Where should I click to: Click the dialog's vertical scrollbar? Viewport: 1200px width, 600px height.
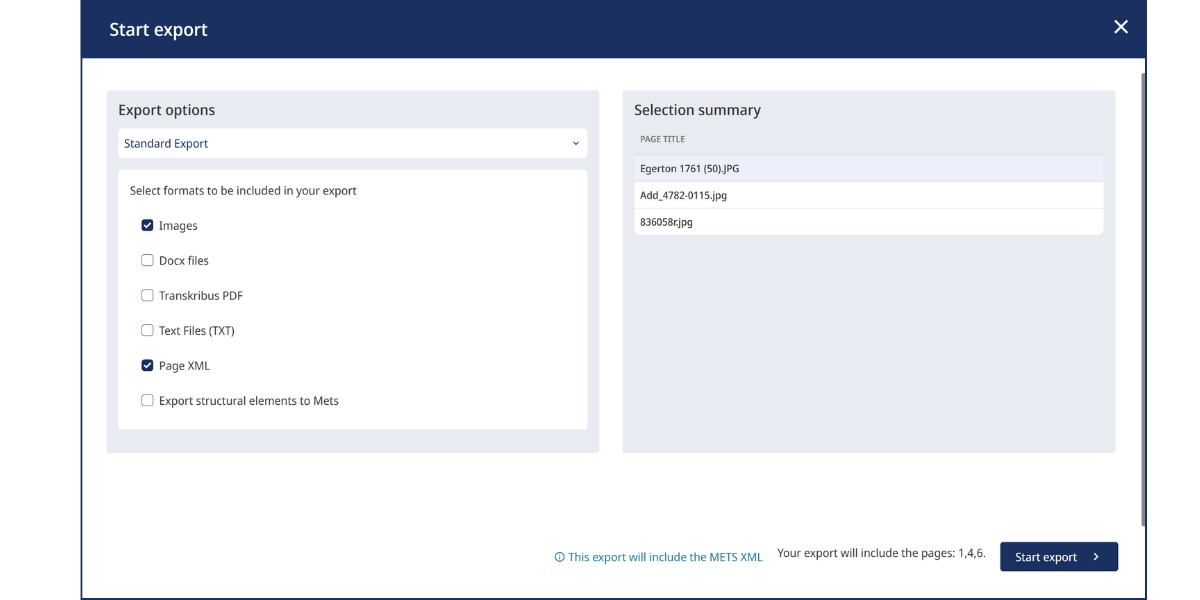1143,300
